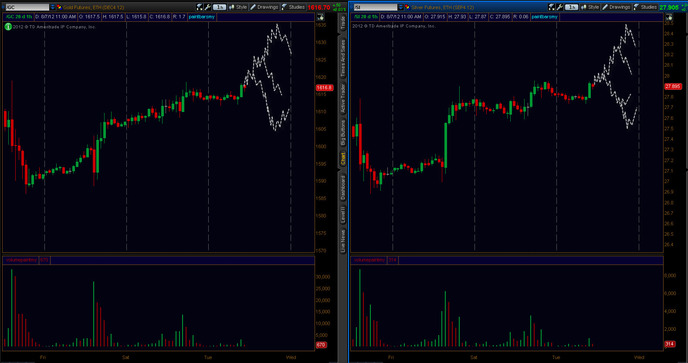
Task: Click the share chart icon in silver panel
Action: click(x=551, y=7)
